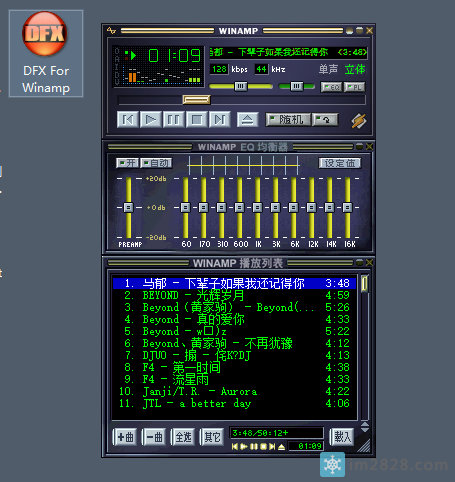
Task: Select playlist track 10 Janji/T.R. - Aurora
Action: pos(234,391)
